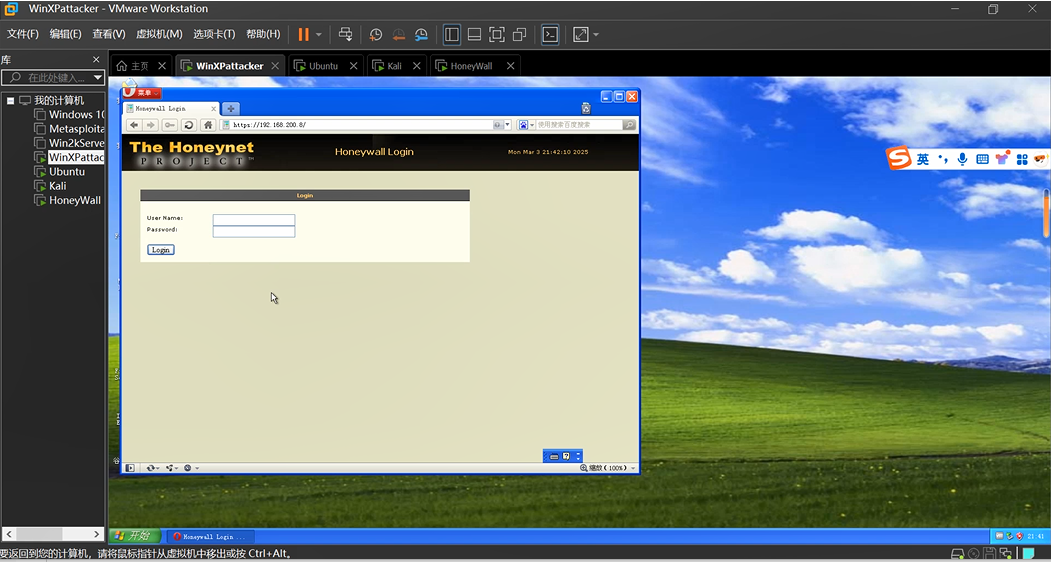Open the search engine selector dropdown
Viewport: 1051px width, 562px height.
coord(526,125)
